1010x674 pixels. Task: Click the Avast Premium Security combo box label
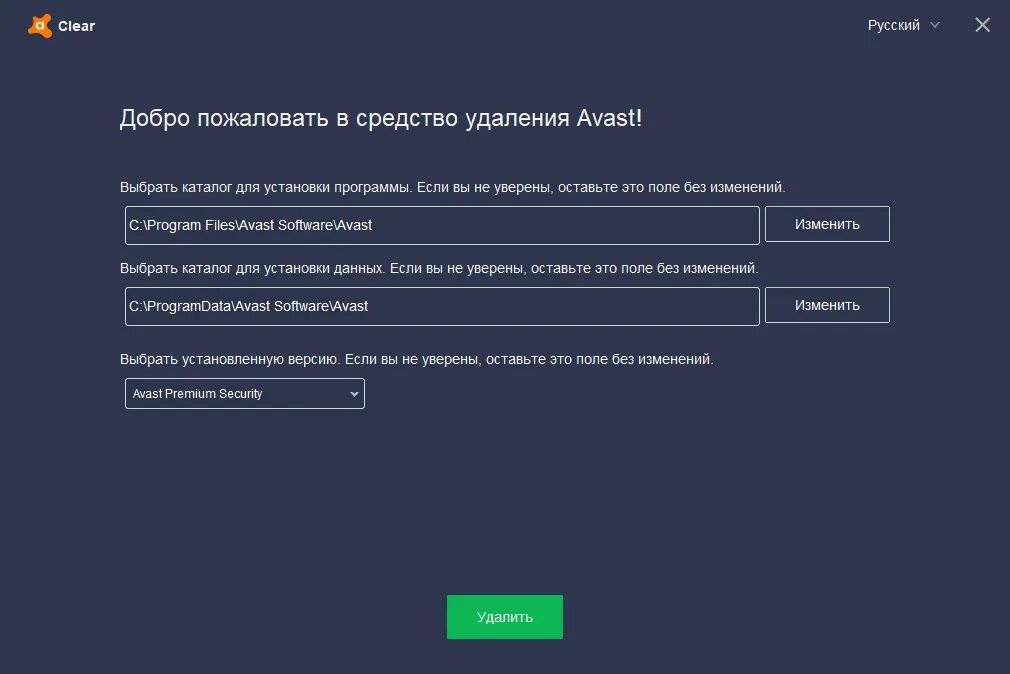coord(198,393)
